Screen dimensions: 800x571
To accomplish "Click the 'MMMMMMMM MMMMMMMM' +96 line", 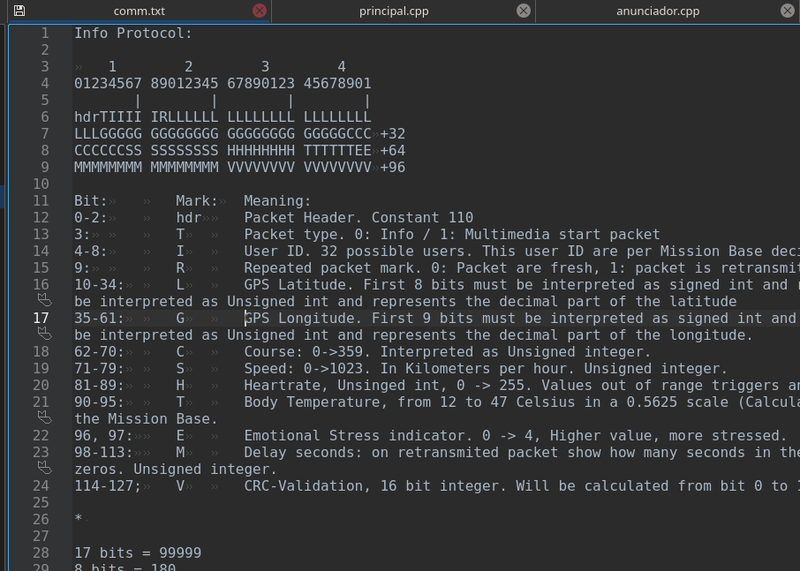I will (239, 167).
